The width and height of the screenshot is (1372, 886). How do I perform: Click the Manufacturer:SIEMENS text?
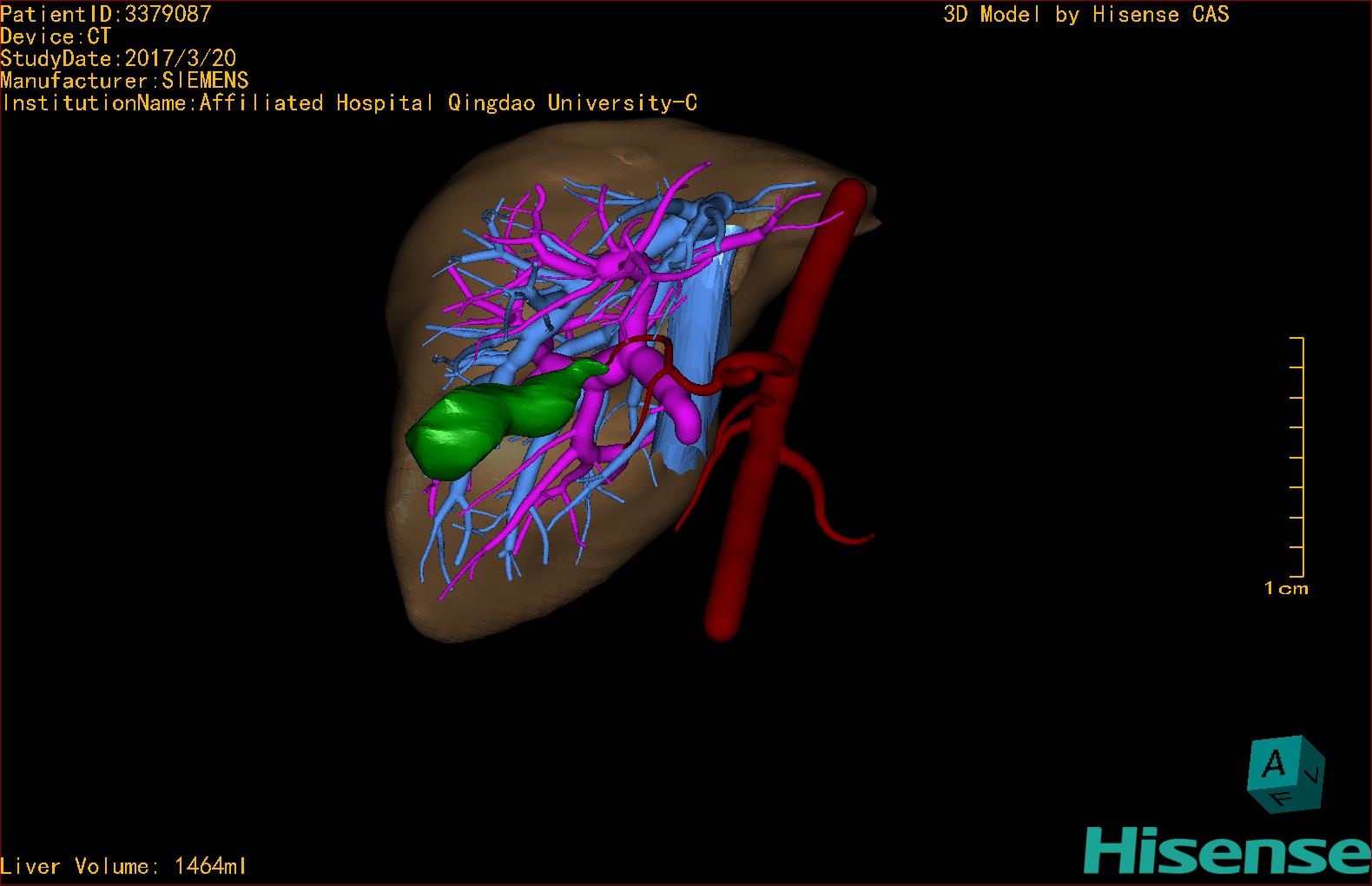124,81
